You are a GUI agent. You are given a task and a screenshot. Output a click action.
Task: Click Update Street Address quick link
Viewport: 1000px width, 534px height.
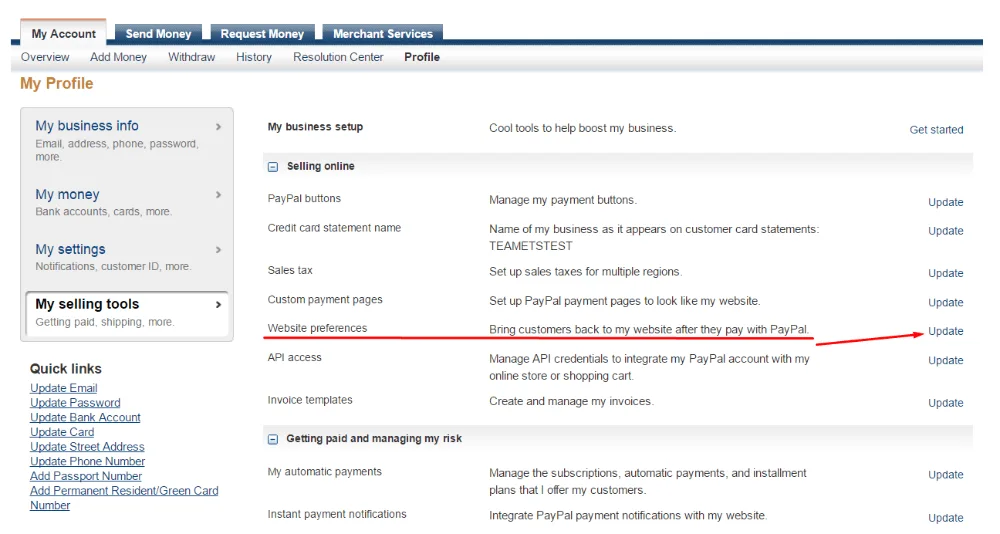[87, 447]
